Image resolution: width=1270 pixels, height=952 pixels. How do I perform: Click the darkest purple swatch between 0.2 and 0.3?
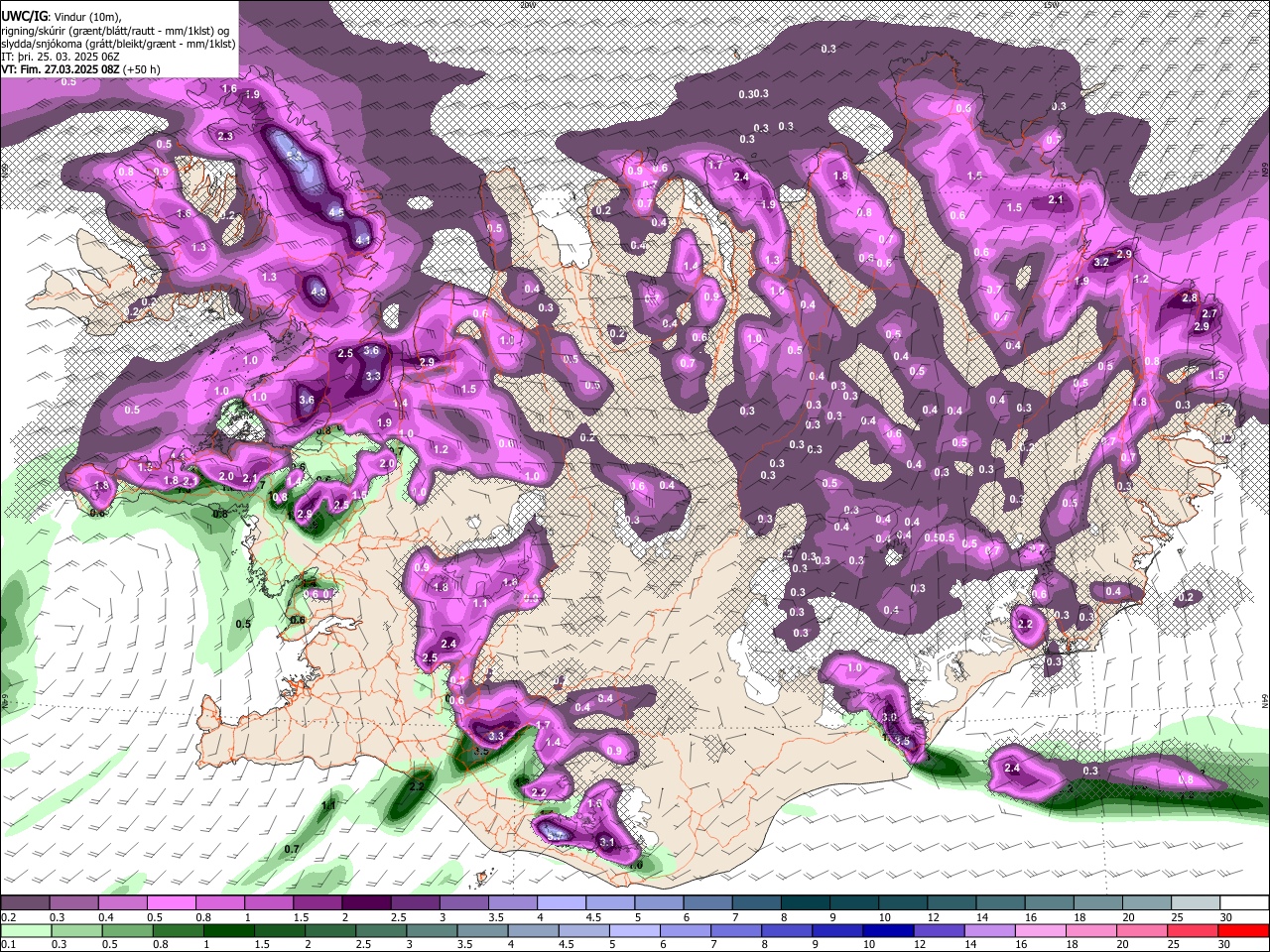tap(25, 903)
